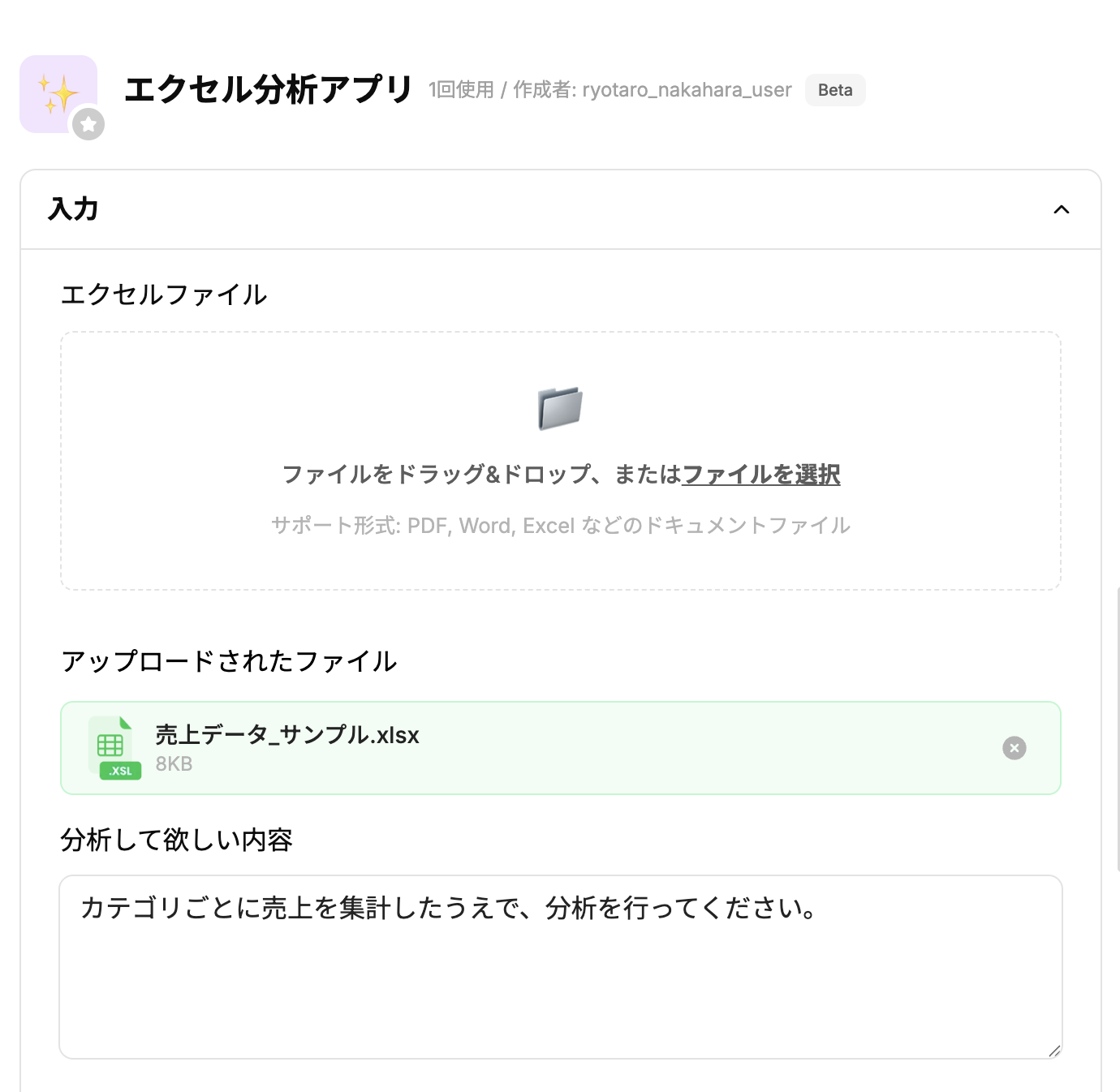Click the folder icon in drop zone

point(560,408)
